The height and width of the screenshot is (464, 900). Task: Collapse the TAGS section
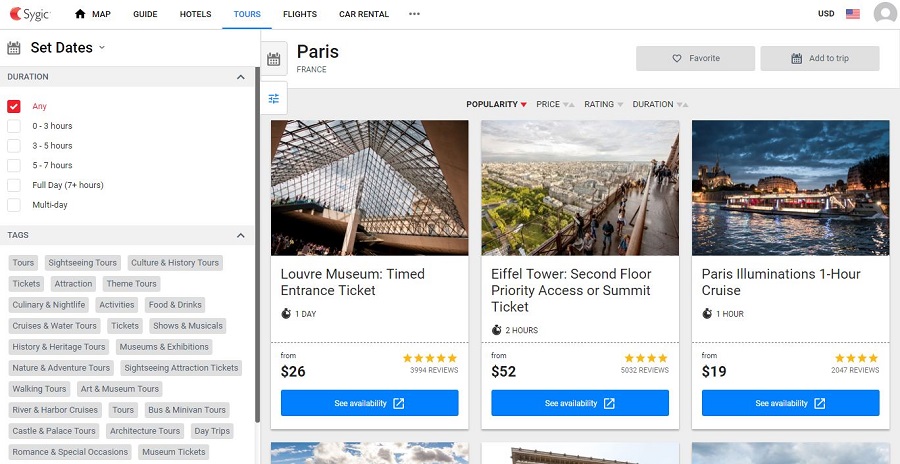pyautogui.click(x=240, y=235)
